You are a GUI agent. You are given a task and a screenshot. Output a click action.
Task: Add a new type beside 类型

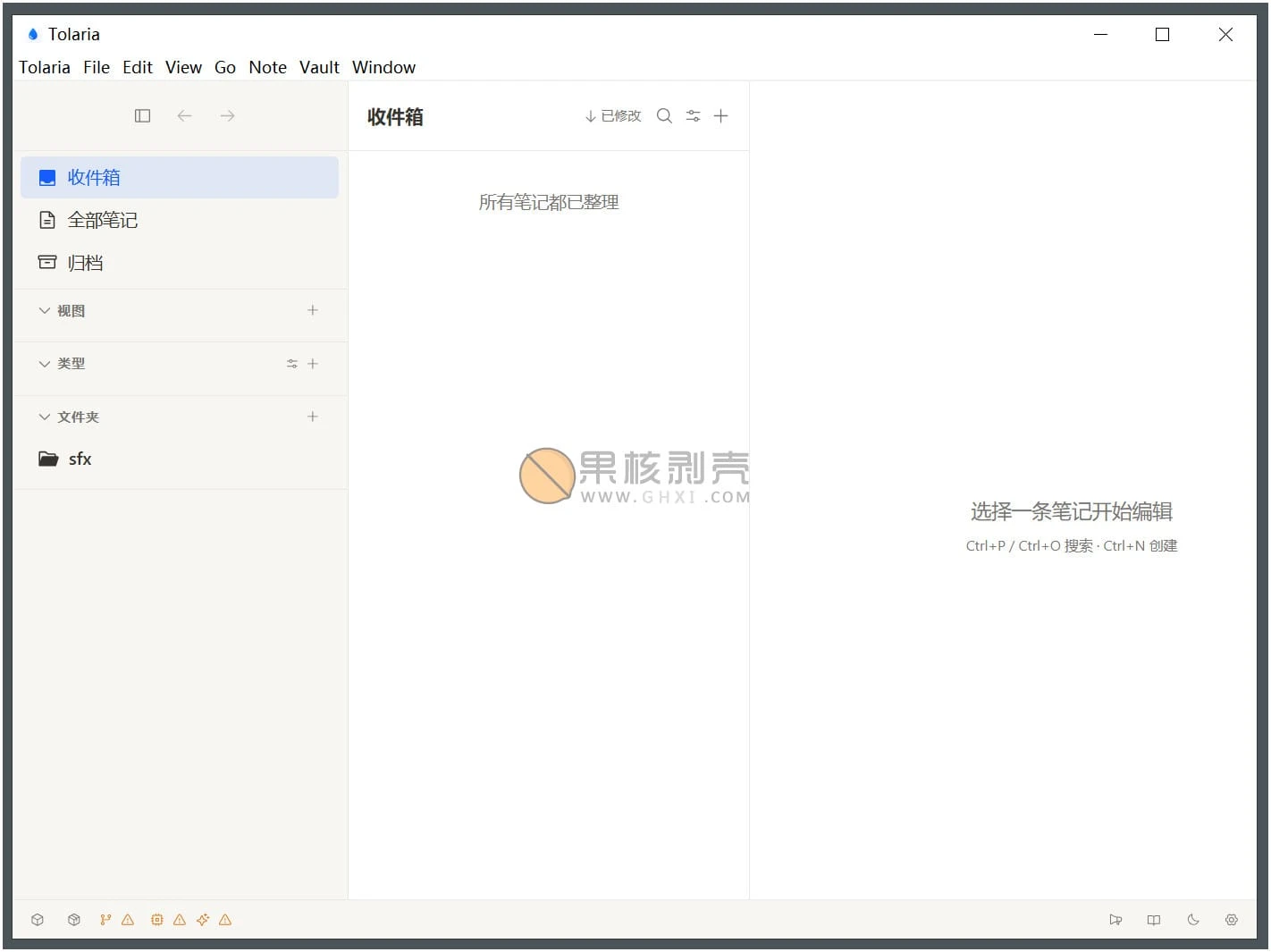tap(313, 364)
